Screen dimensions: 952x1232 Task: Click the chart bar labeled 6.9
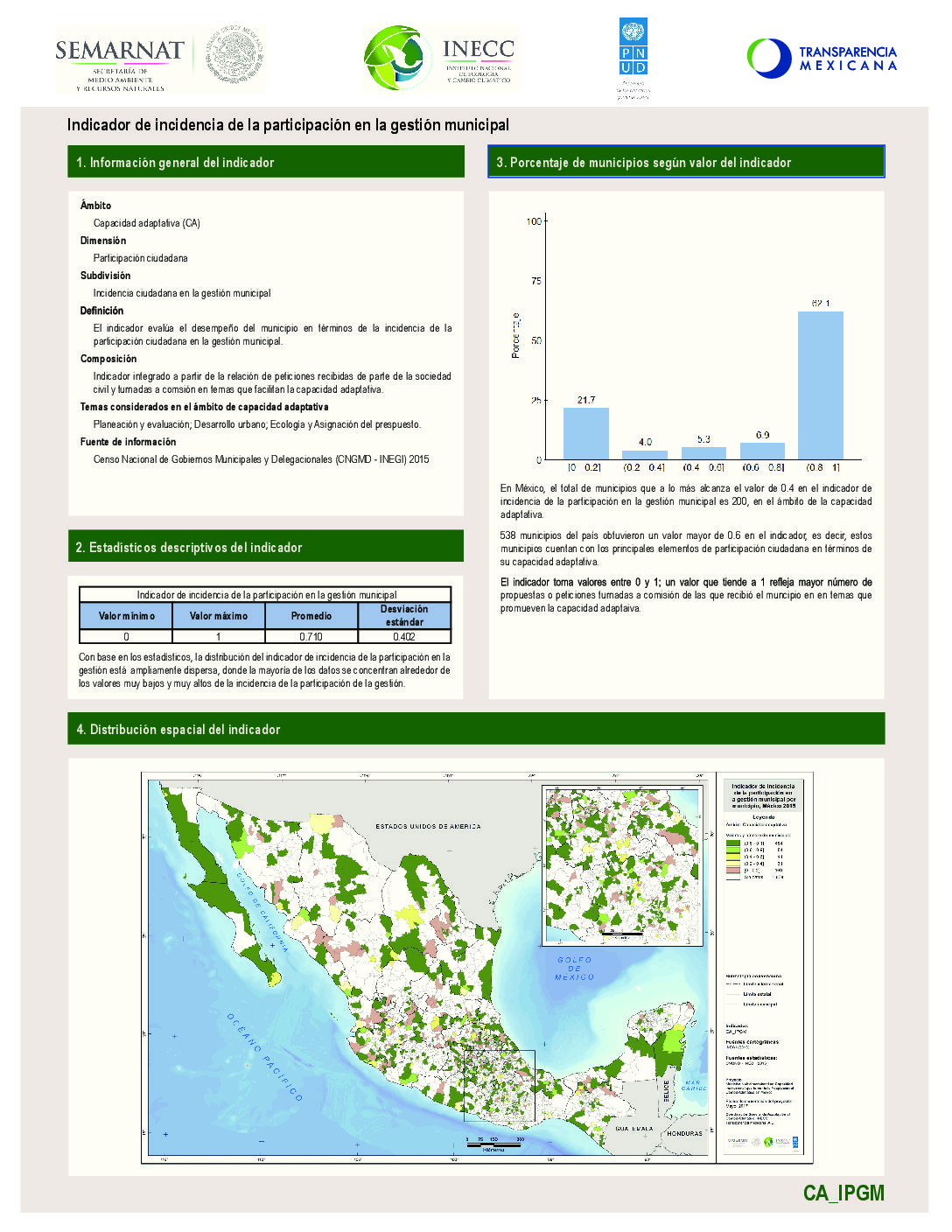(x=763, y=451)
